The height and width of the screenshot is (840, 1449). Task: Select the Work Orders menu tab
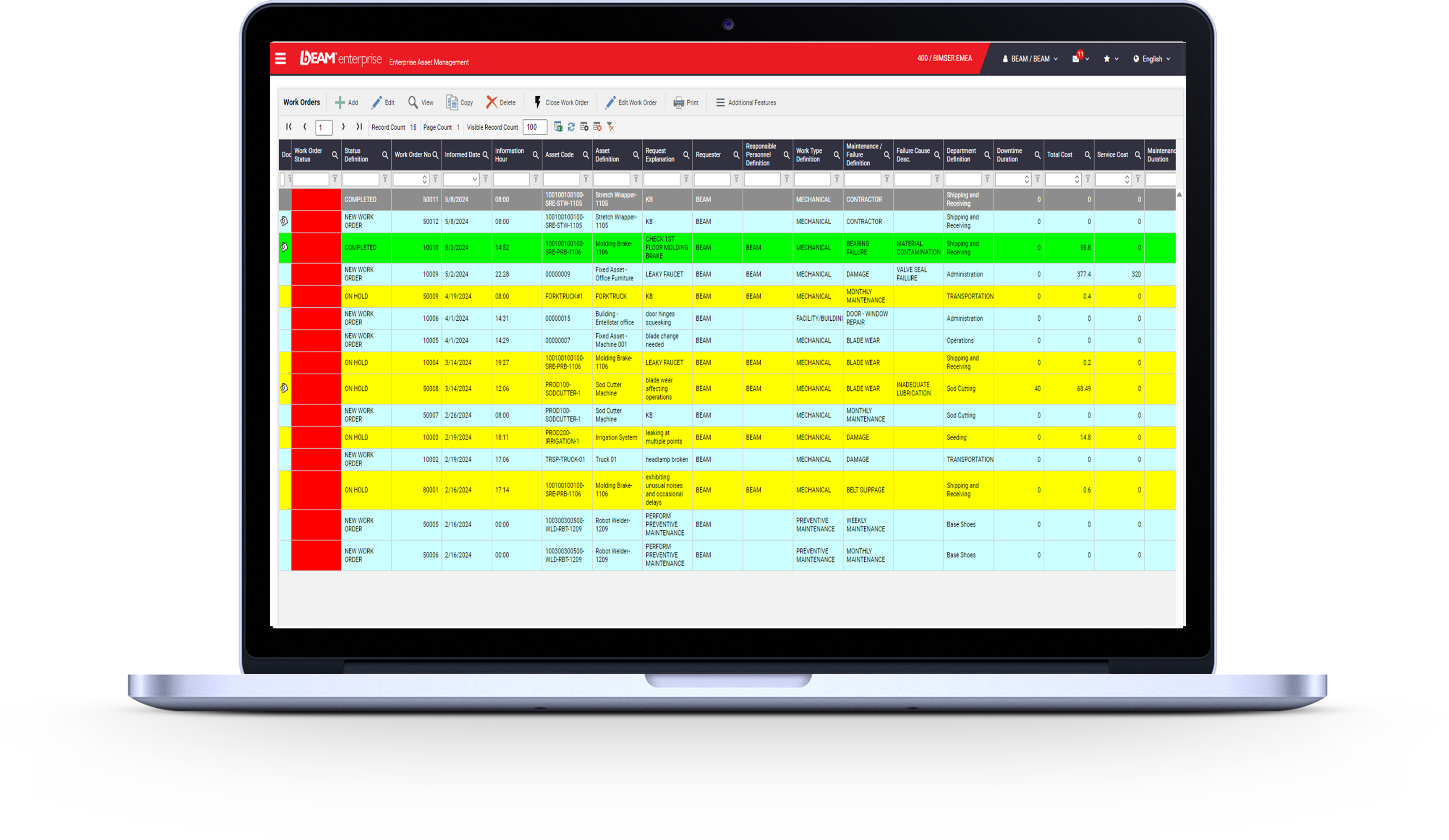(300, 102)
